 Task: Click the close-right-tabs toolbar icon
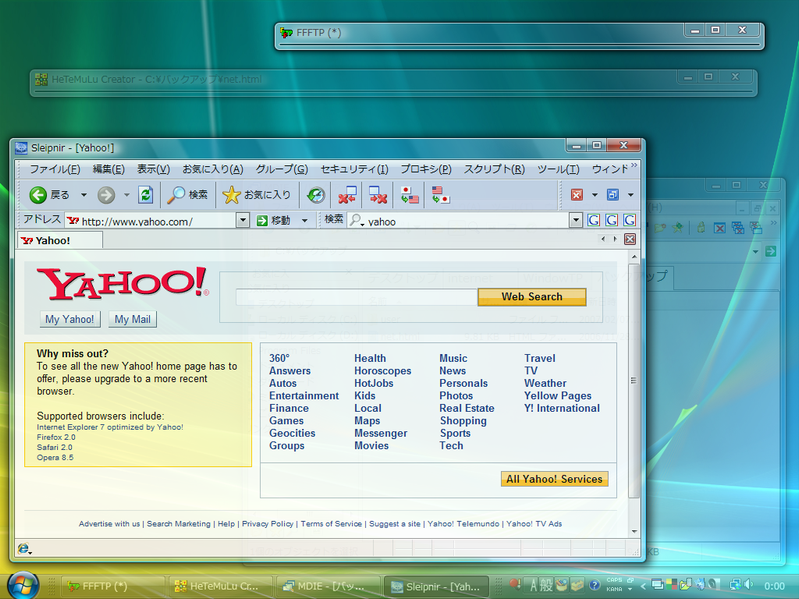(378, 195)
